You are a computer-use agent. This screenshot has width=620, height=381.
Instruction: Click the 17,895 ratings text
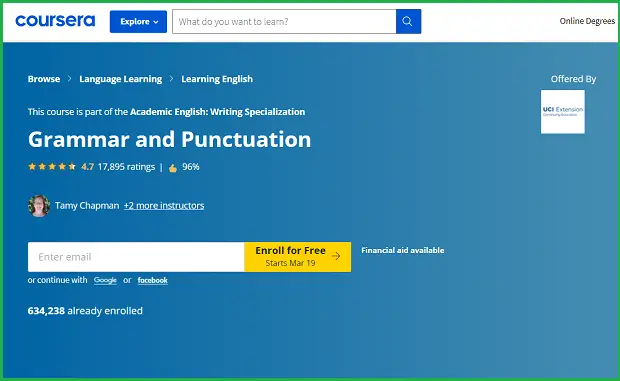click(x=126, y=167)
